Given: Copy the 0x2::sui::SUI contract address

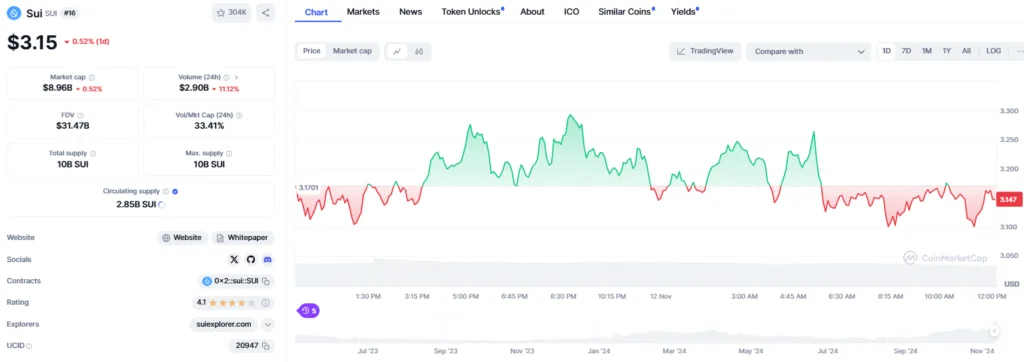Looking at the screenshot, I should coord(266,281).
